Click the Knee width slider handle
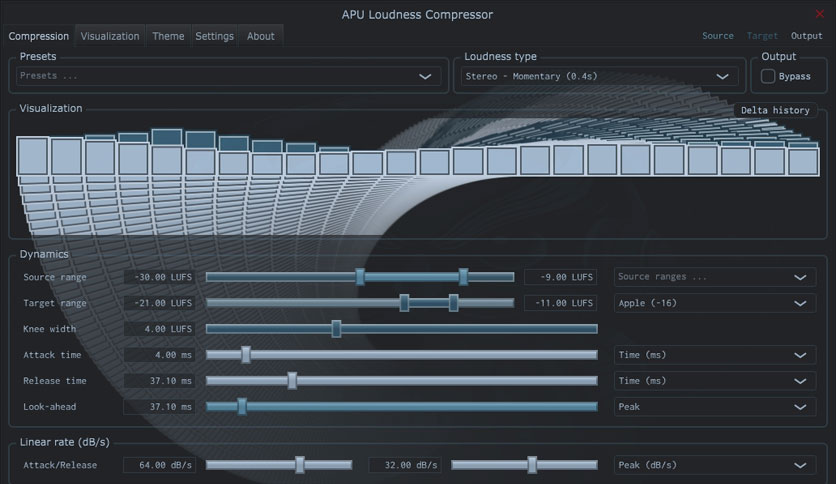This screenshot has width=836, height=484. click(336, 329)
